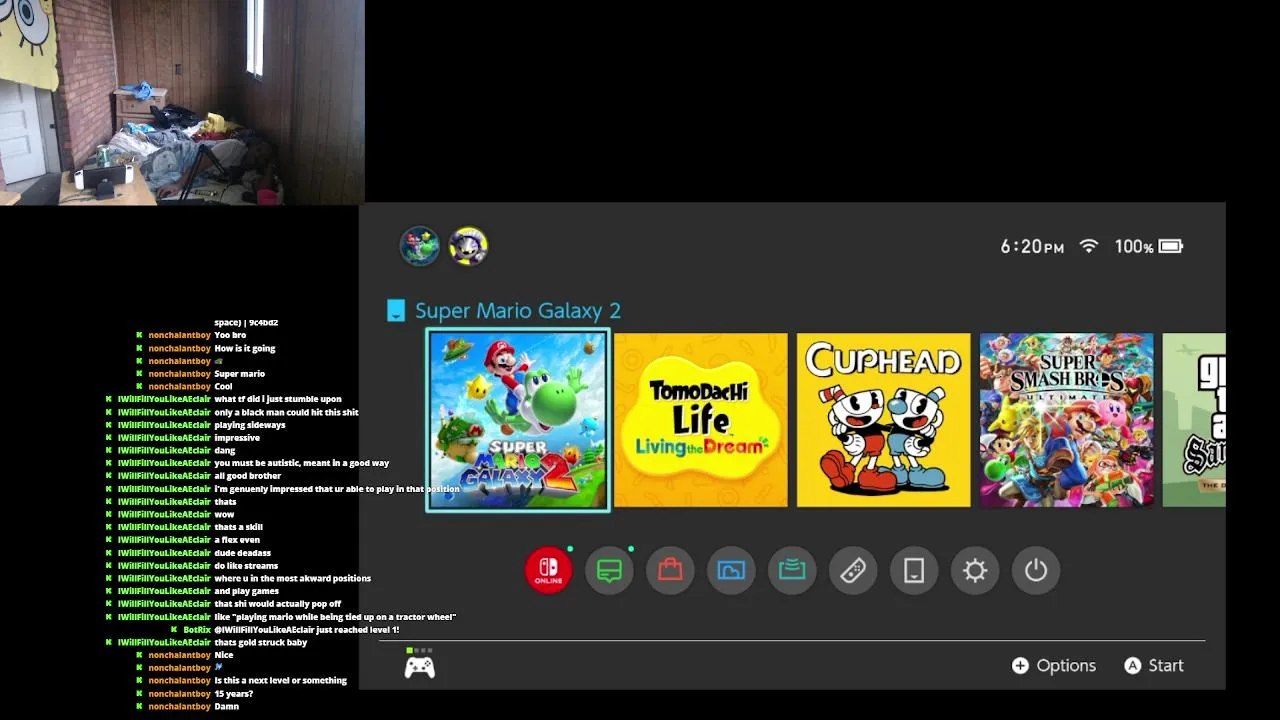This screenshot has width=1280, height=720.
Task: Click chat message 'Cool'
Action: [223, 386]
